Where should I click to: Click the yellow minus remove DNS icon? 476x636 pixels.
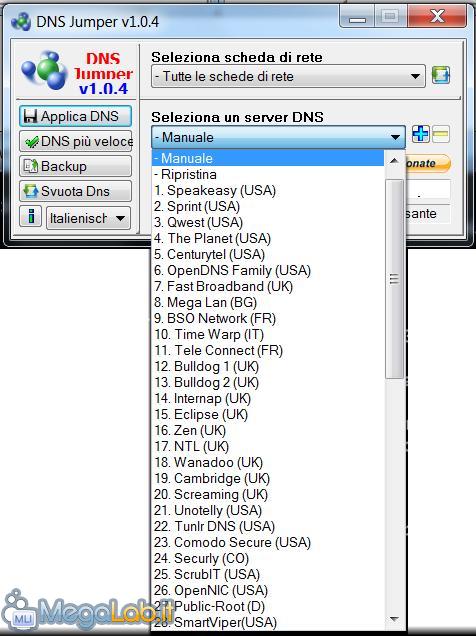point(441,134)
